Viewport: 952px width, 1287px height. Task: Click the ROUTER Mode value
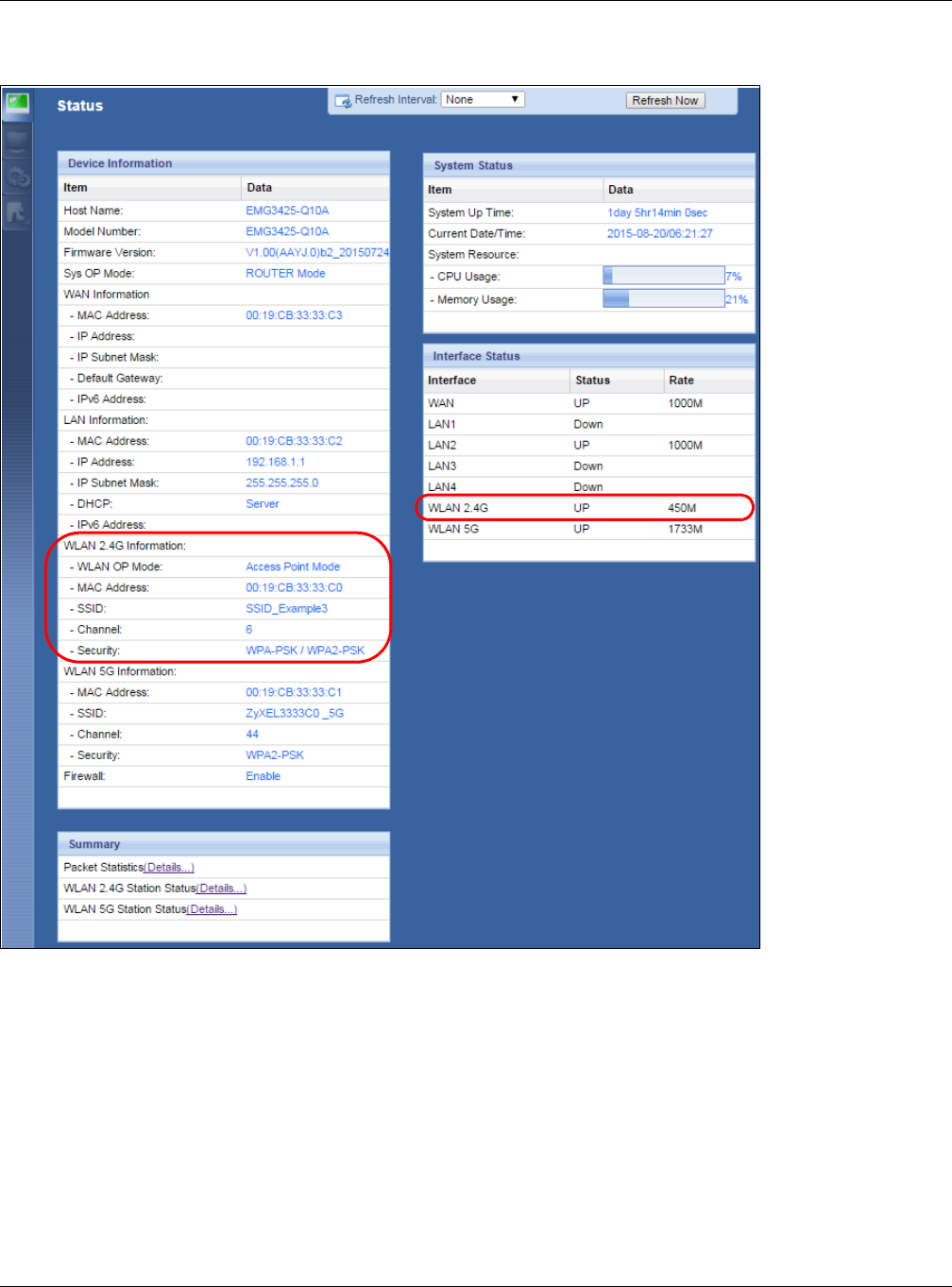click(285, 273)
